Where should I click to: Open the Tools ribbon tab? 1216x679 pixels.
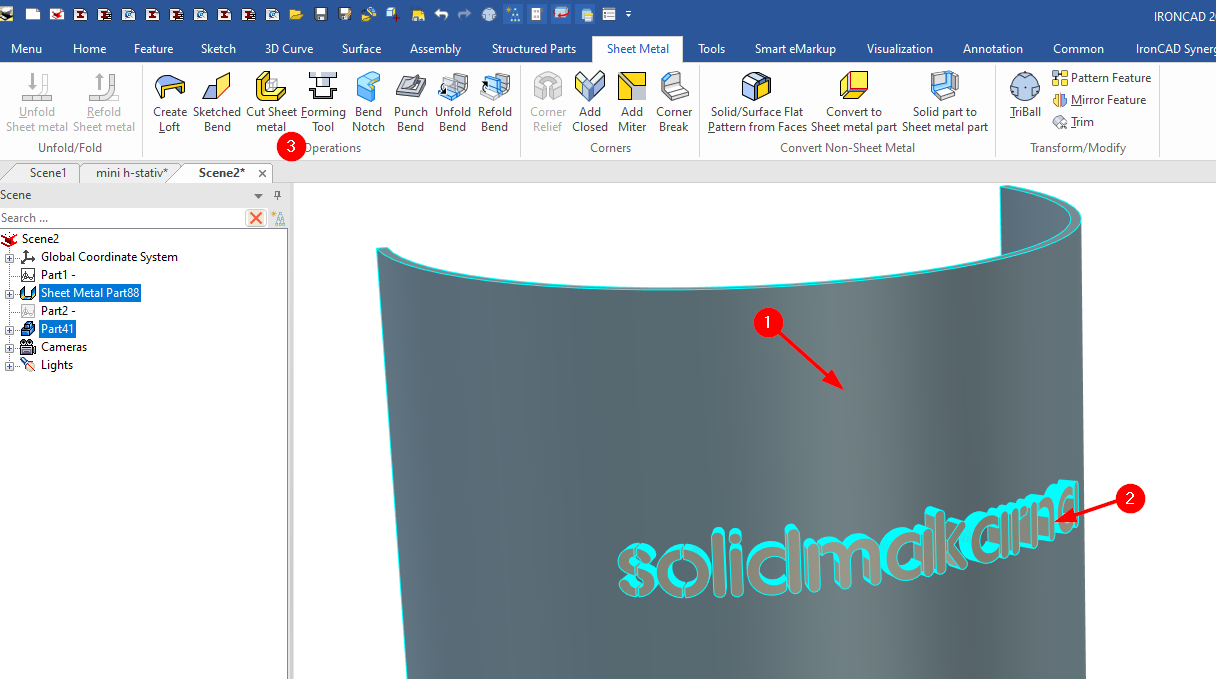click(712, 49)
